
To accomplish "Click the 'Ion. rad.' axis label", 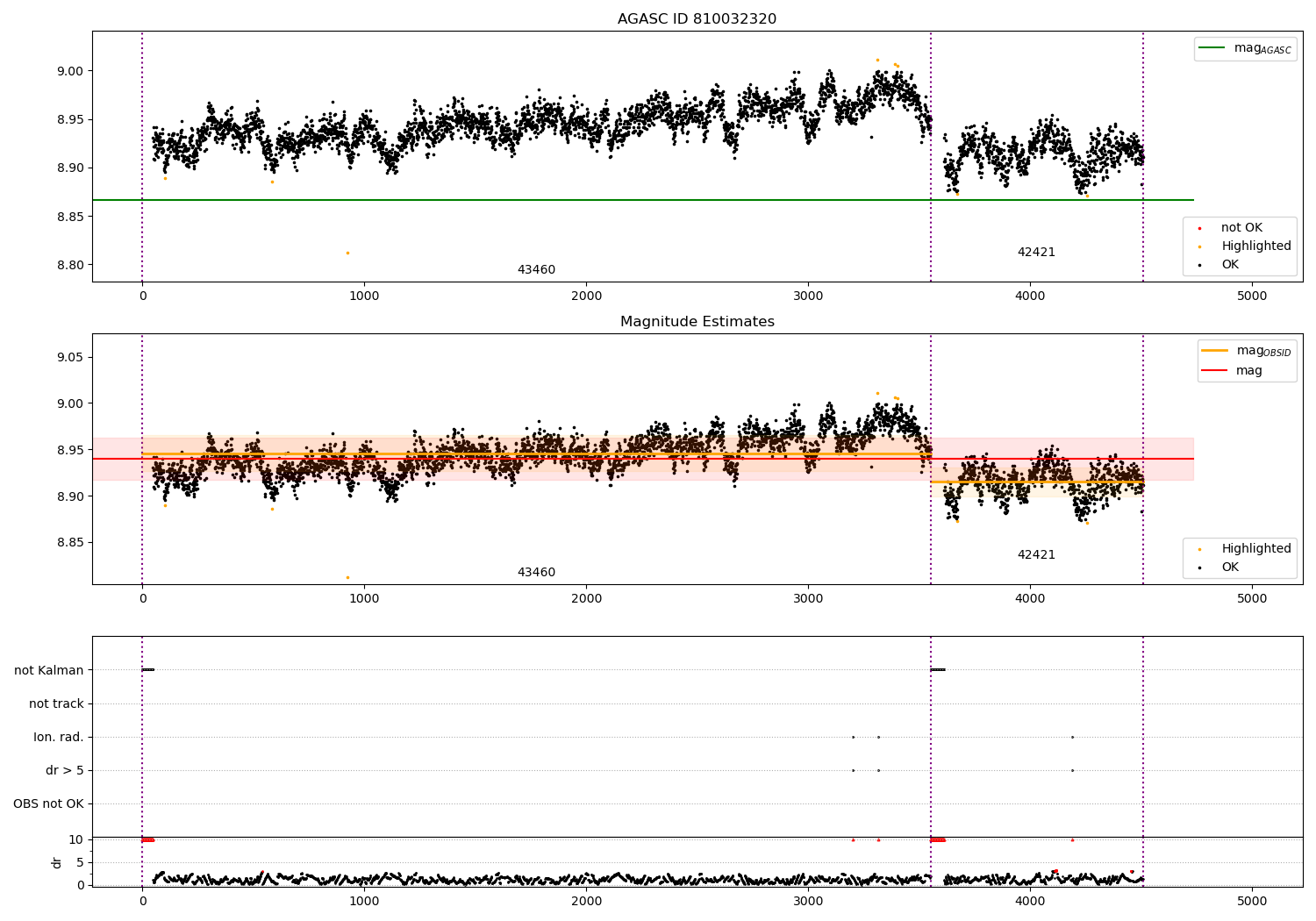I will pos(59,737).
